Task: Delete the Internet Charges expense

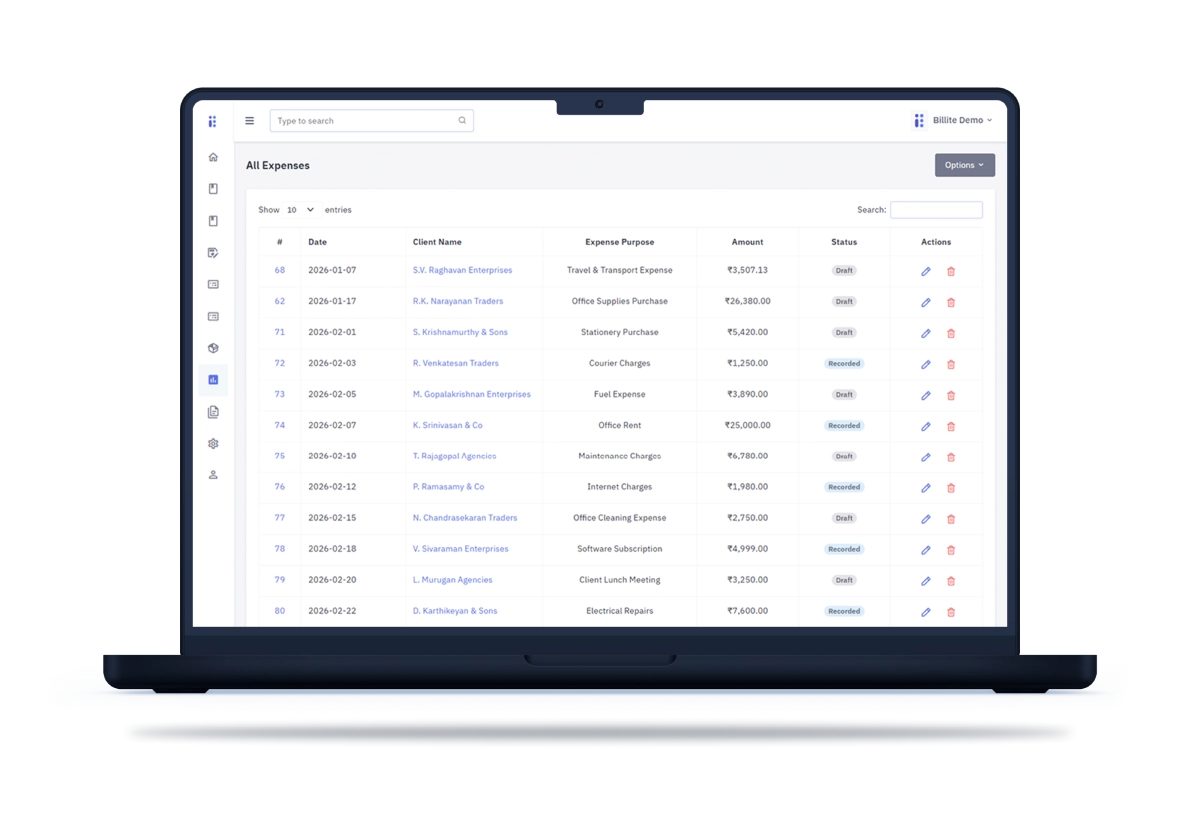Action: pyautogui.click(x=951, y=488)
